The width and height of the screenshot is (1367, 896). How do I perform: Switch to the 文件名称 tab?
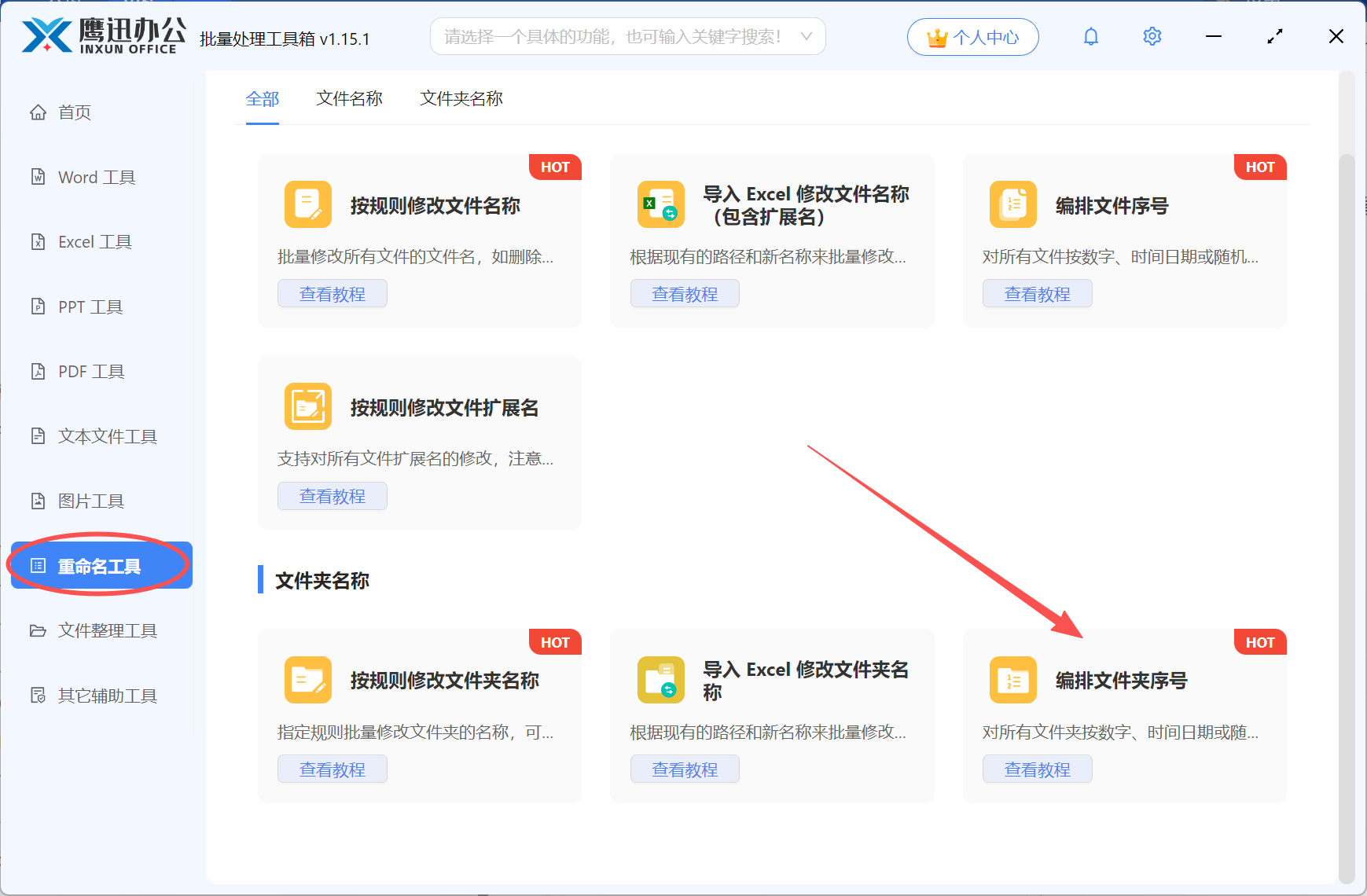click(348, 98)
